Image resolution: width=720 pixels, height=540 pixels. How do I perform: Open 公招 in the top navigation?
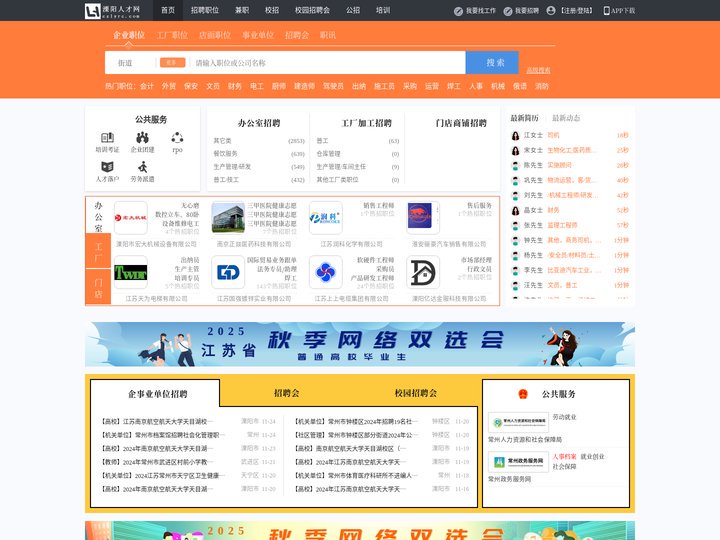click(x=353, y=10)
